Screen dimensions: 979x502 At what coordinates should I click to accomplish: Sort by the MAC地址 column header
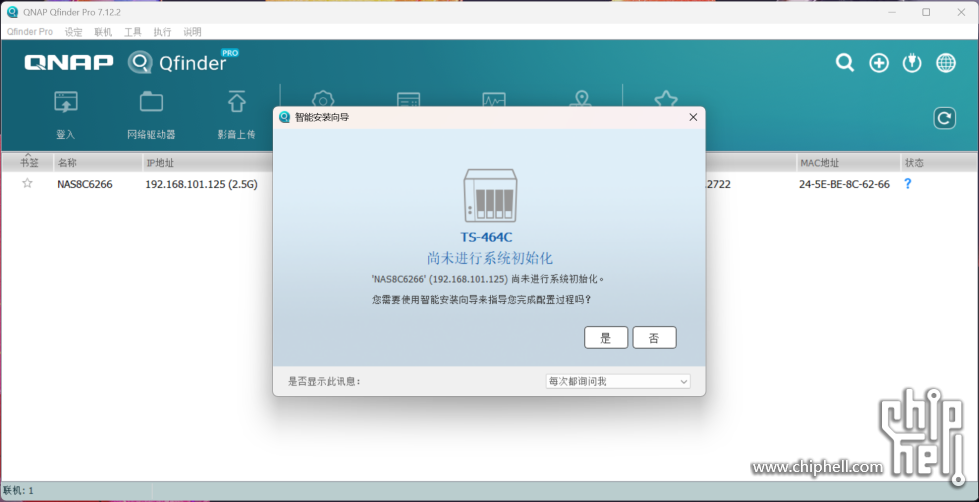(x=848, y=163)
